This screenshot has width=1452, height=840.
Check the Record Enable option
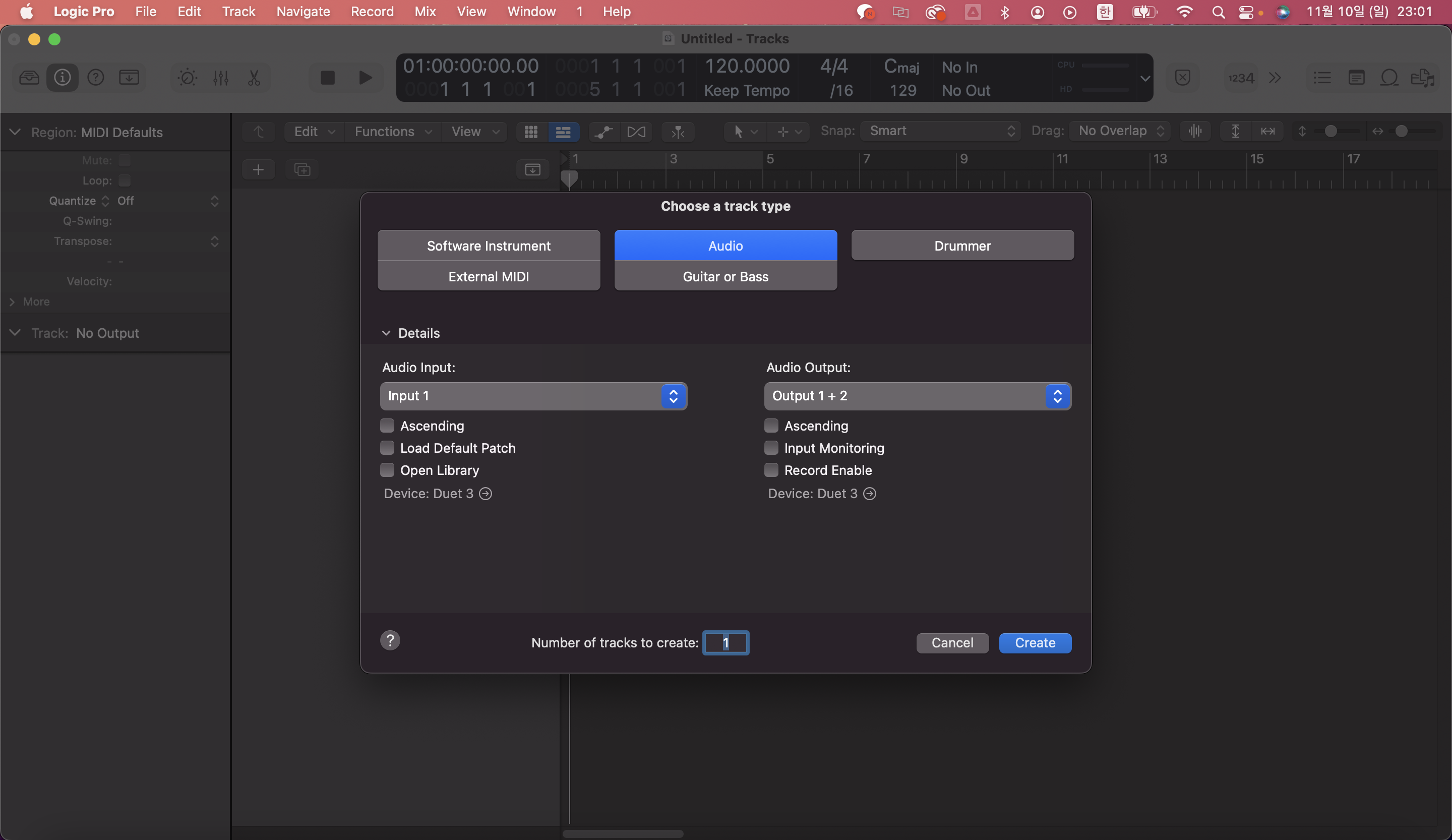[x=771, y=470]
